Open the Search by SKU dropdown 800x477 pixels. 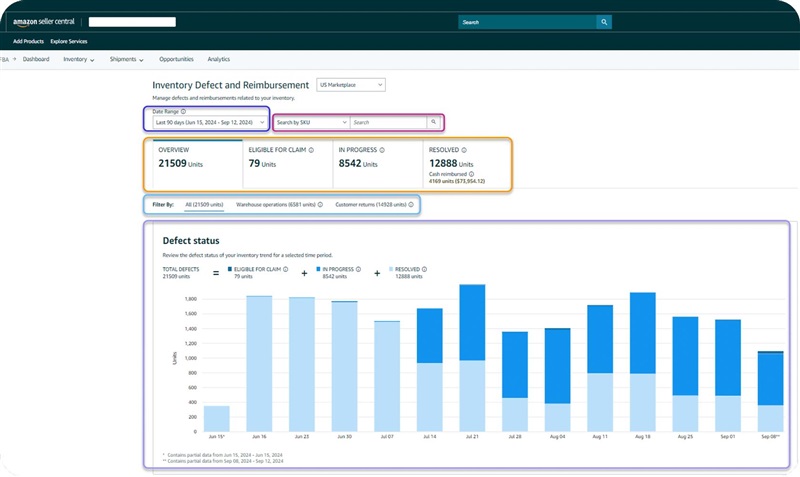coord(311,122)
